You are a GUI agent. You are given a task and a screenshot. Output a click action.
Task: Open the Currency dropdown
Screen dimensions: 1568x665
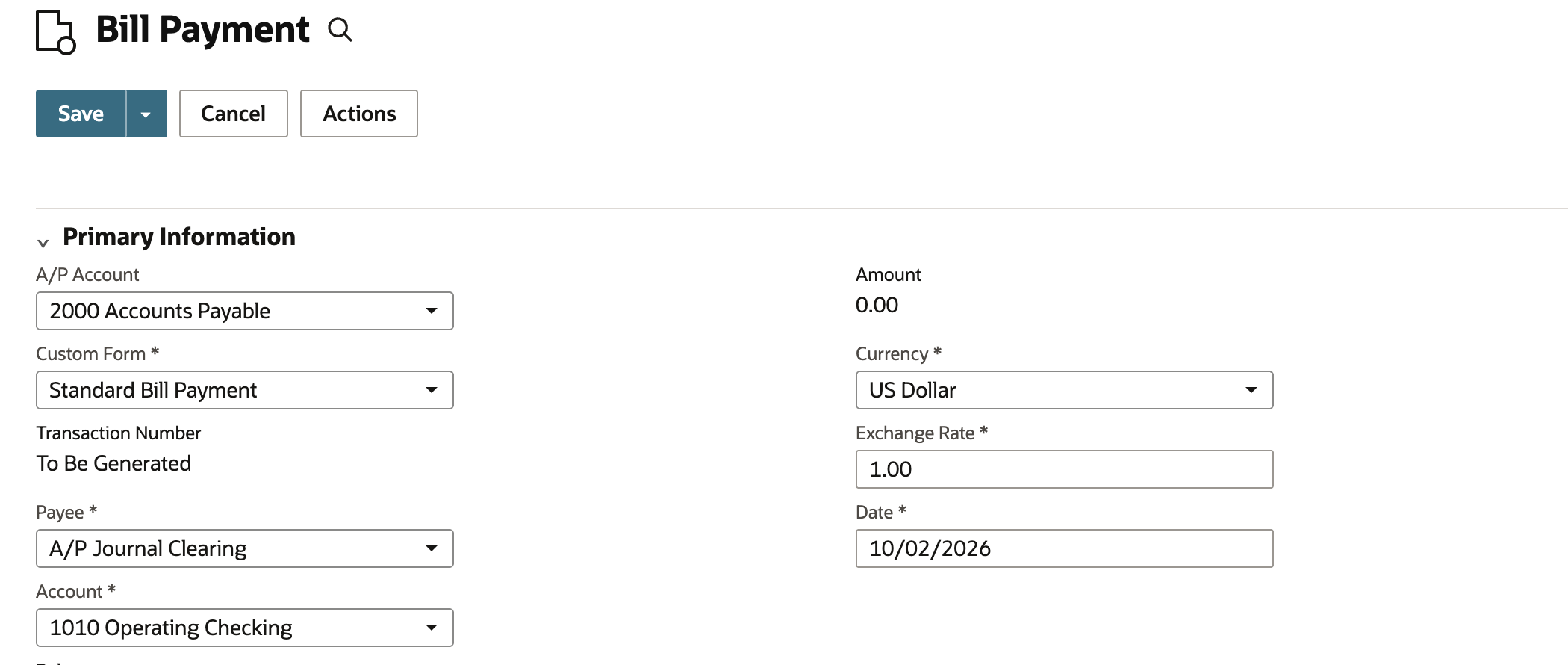(1065, 390)
